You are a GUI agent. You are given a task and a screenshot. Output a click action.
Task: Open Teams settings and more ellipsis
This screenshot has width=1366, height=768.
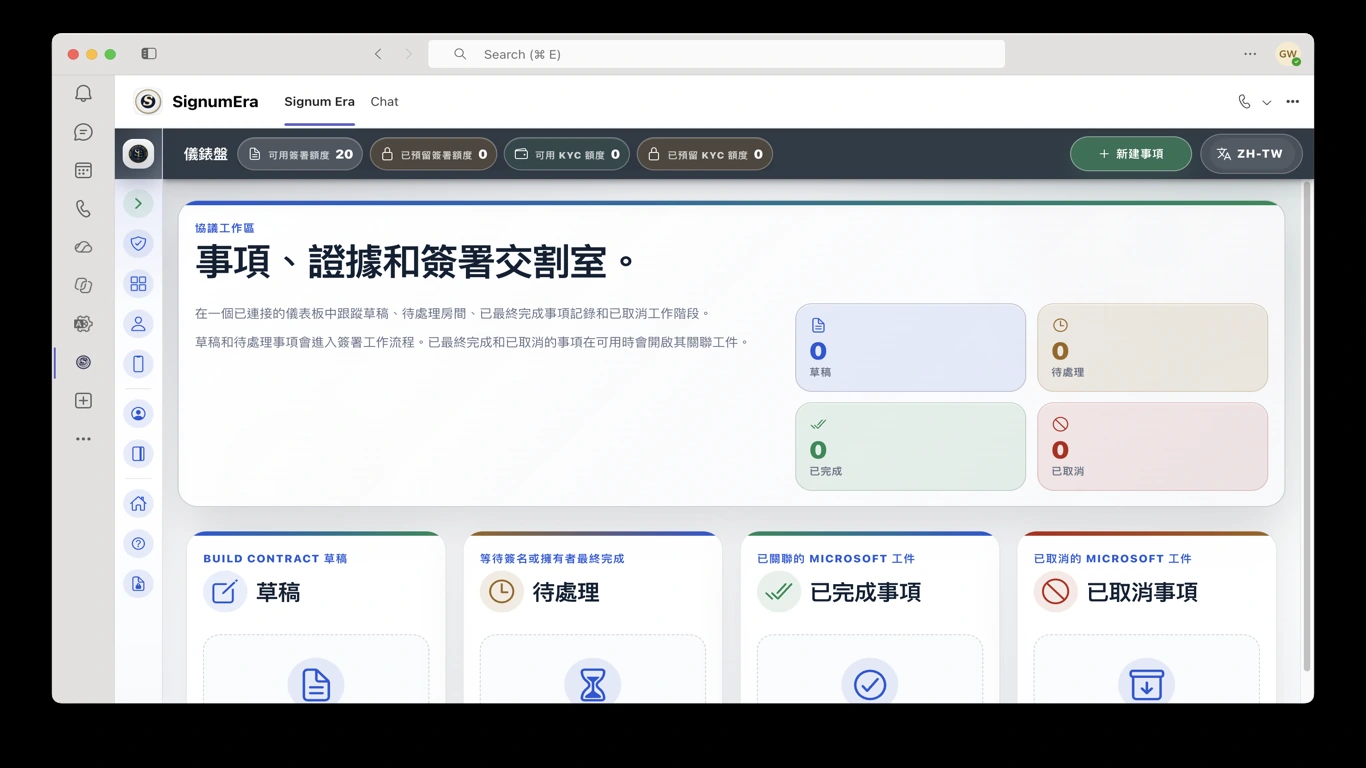click(1250, 54)
